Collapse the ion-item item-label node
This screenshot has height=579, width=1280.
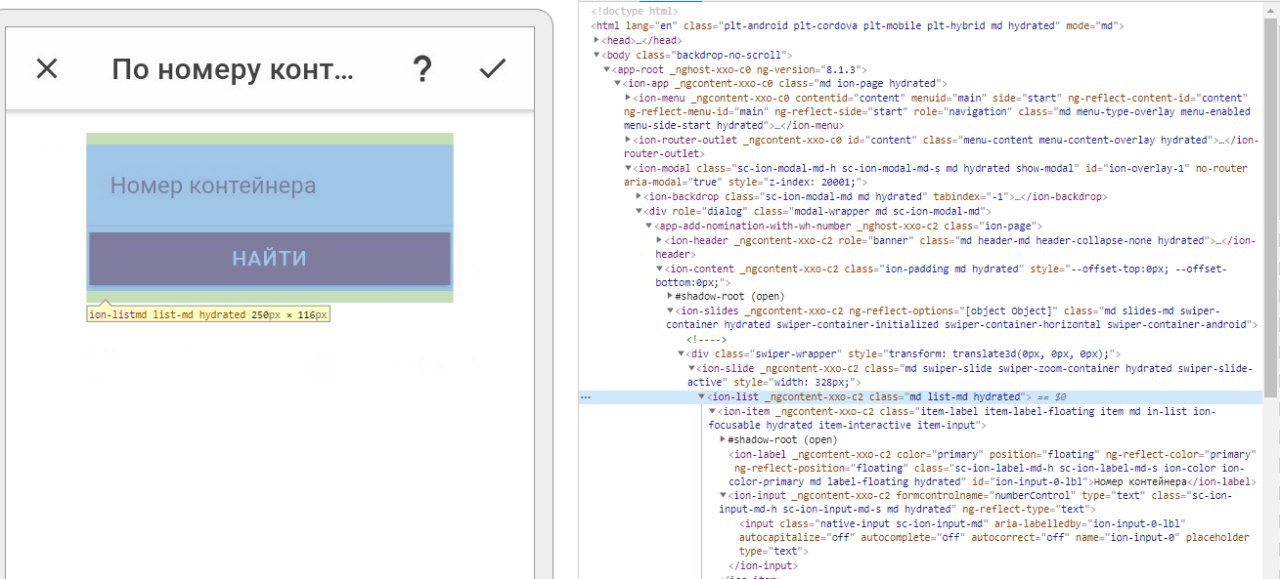(x=712, y=411)
